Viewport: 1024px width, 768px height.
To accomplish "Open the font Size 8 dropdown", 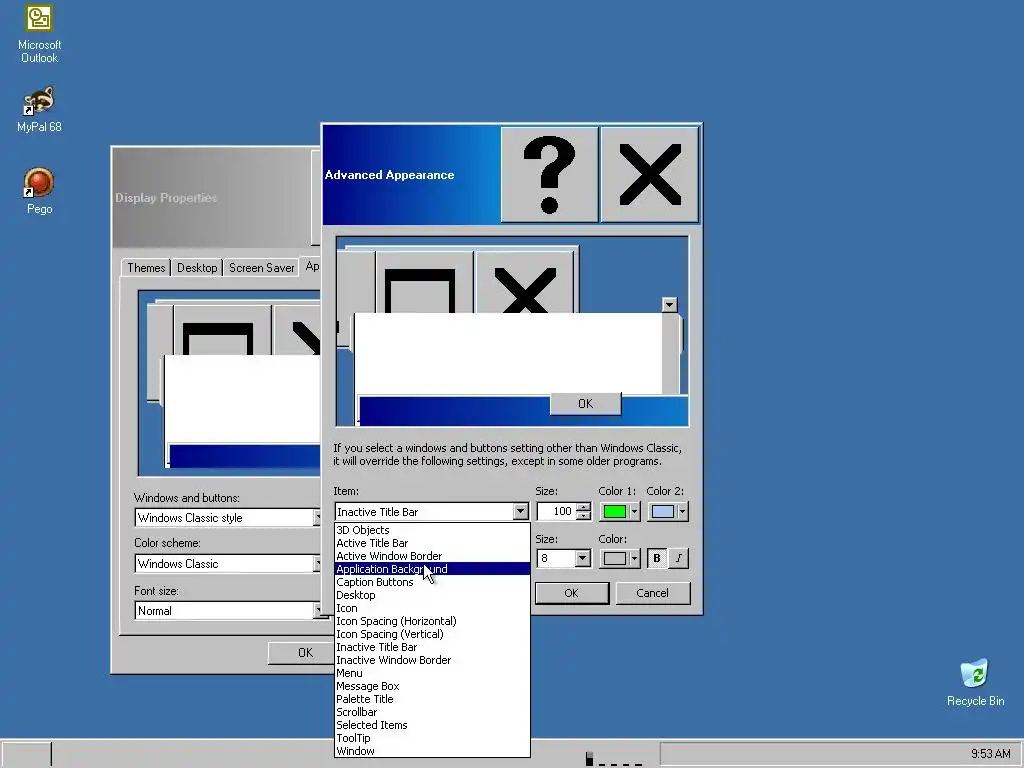I will click(583, 558).
